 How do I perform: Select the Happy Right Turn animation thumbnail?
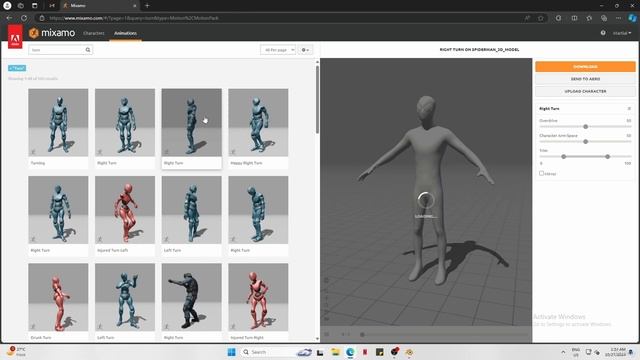258,122
